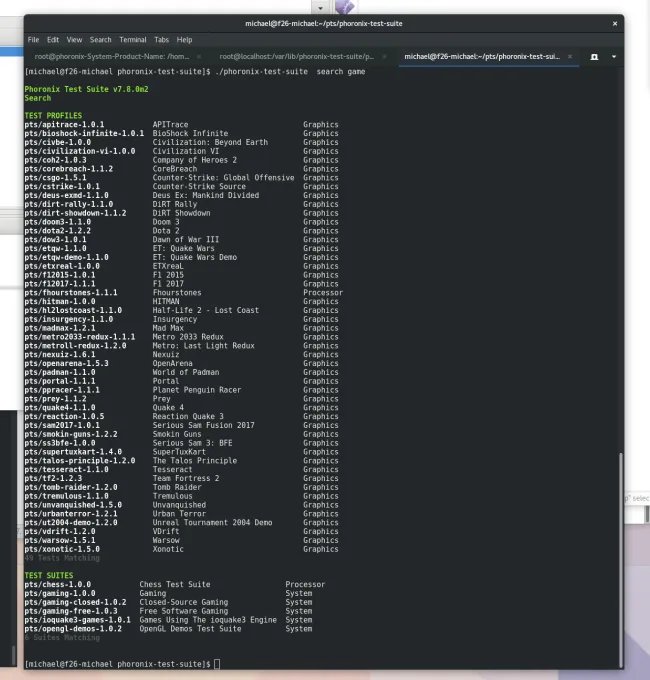The width and height of the screenshot is (650, 680).
Task: Click 'Planet Penguin Racer' text
Action: click(x=197, y=390)
